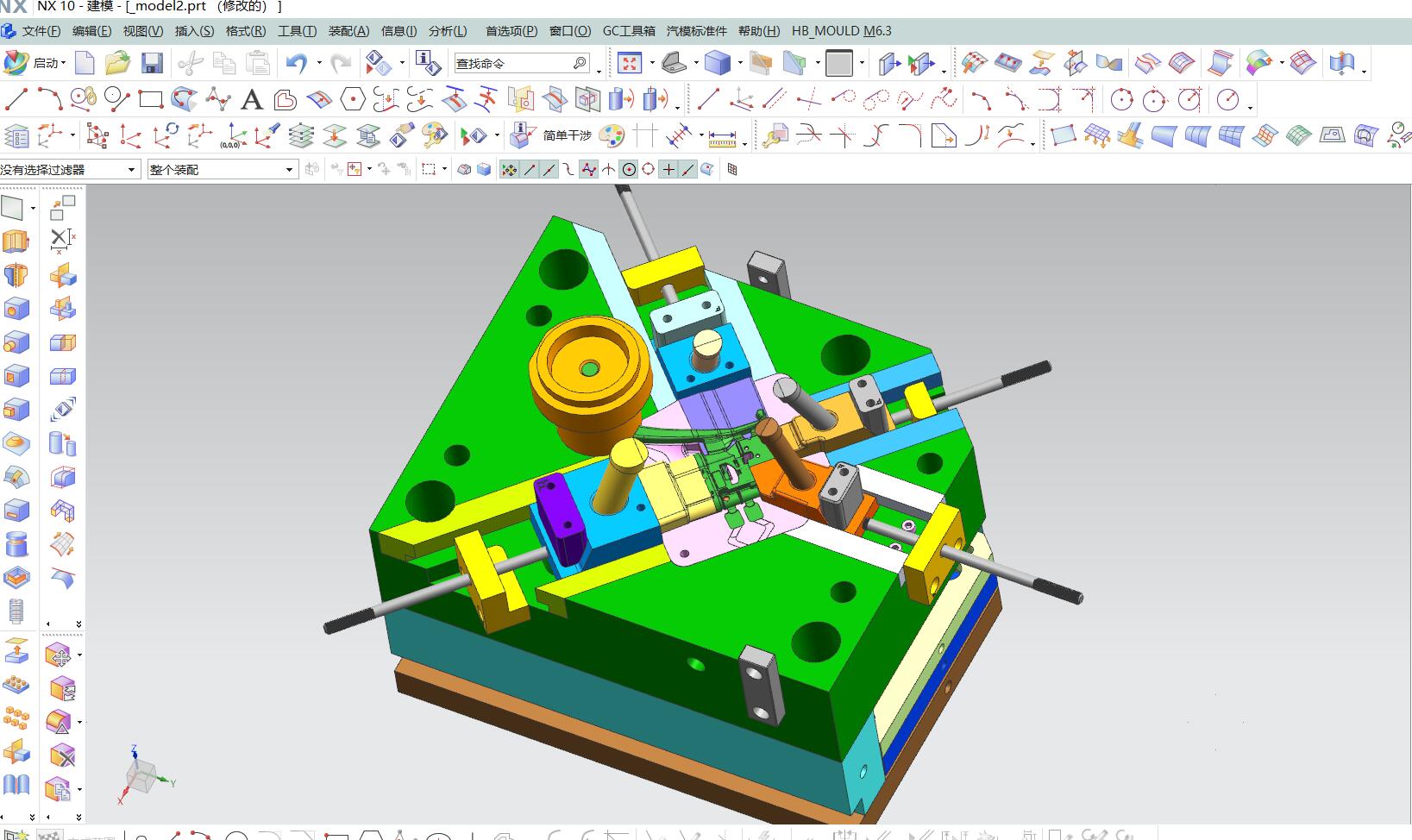Select the Arc curve tool
This screenshot has height=840, width=1412.
click(50, 99)
